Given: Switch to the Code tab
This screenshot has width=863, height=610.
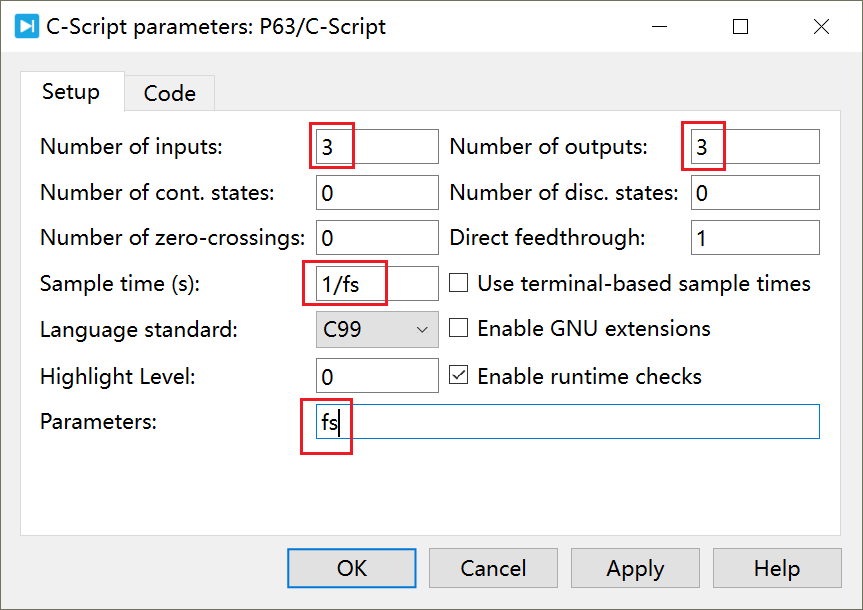Looking at the screenshot, I should coord(169,92).
